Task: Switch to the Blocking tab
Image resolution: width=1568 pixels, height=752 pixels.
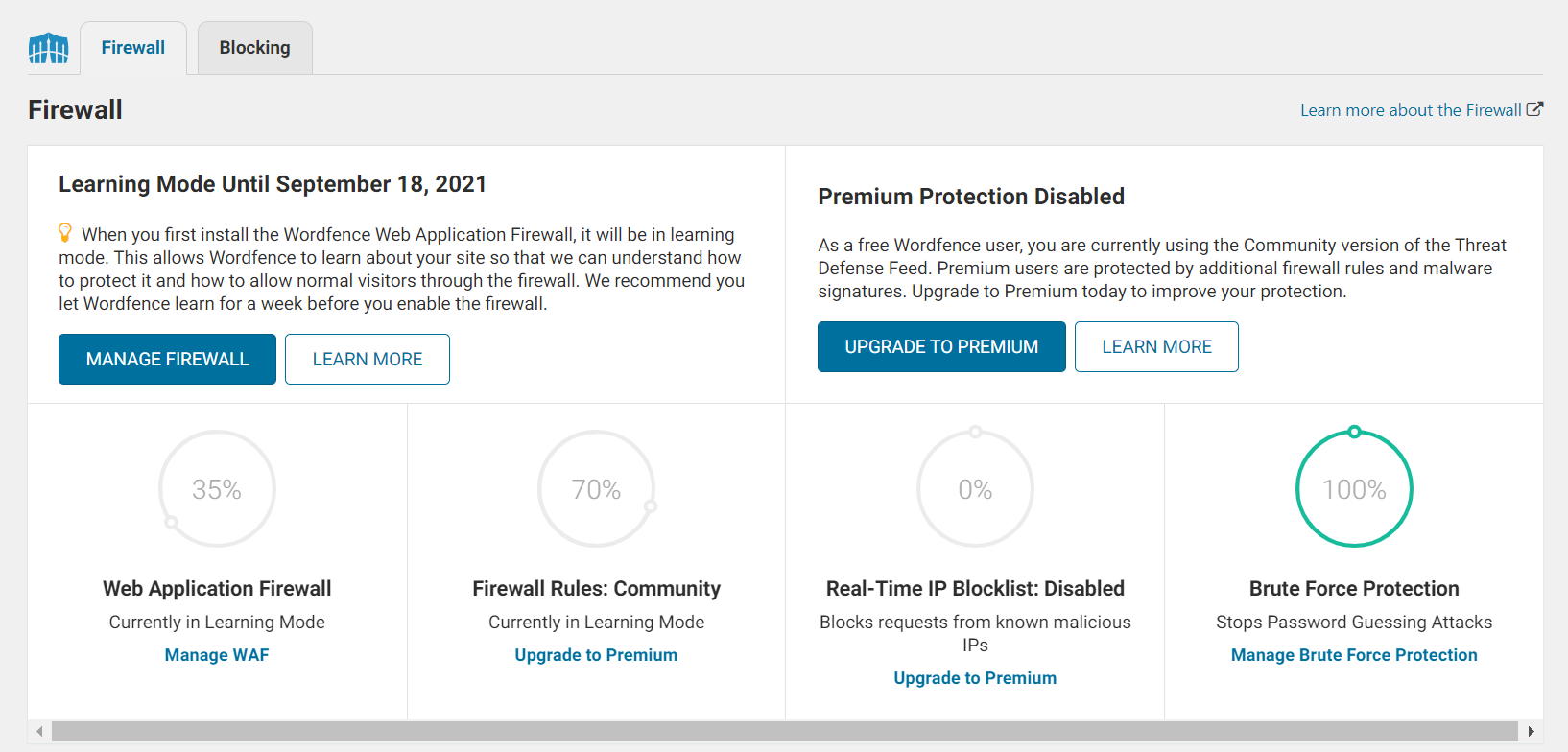Action: click(x=255, y=48)
